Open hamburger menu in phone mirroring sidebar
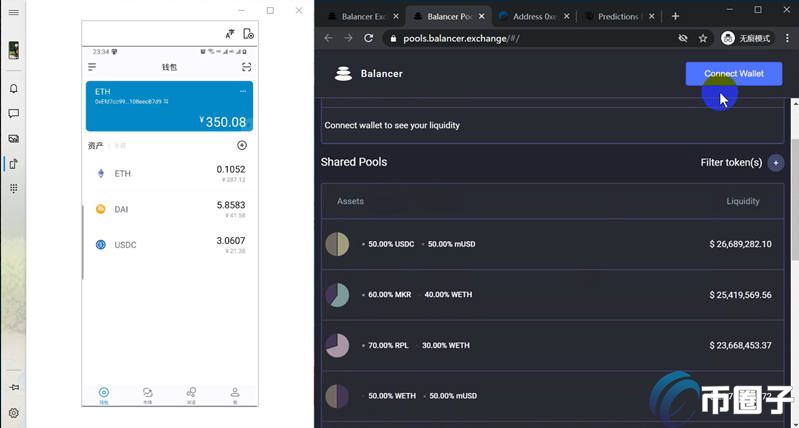799x428 pixels. [14, 12]
